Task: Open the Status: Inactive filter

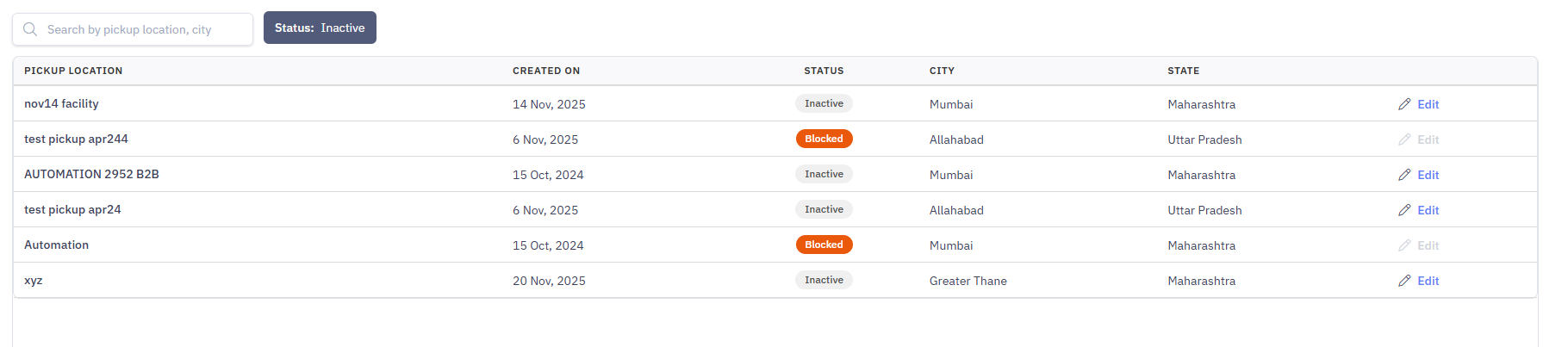Action: (x=320, y=28)
